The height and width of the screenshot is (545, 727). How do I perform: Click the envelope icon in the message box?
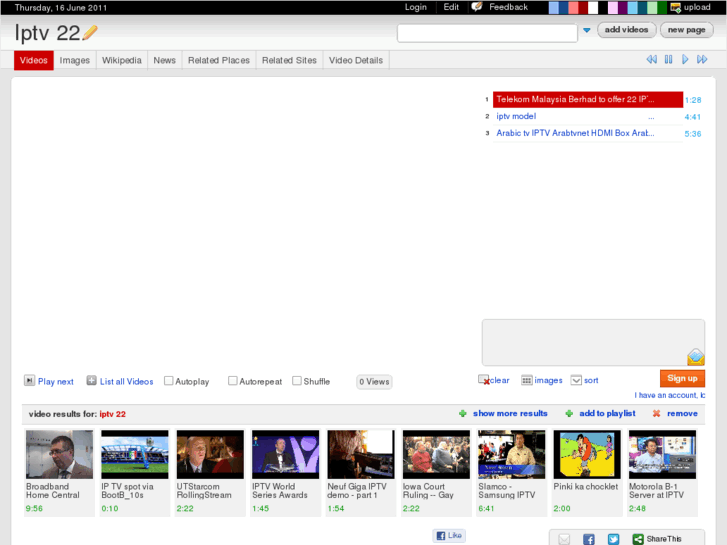click(x=696, y=357)
